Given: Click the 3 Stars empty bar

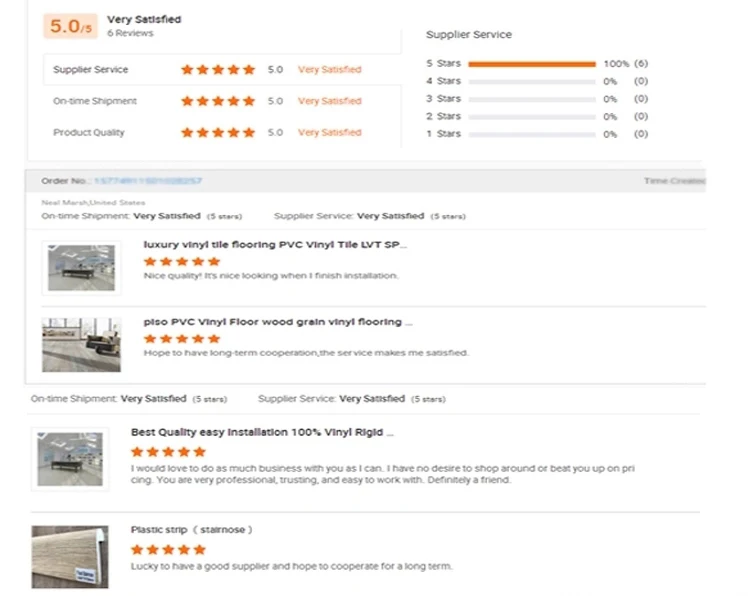Looking at the screenshot, I should click(532, 99).
